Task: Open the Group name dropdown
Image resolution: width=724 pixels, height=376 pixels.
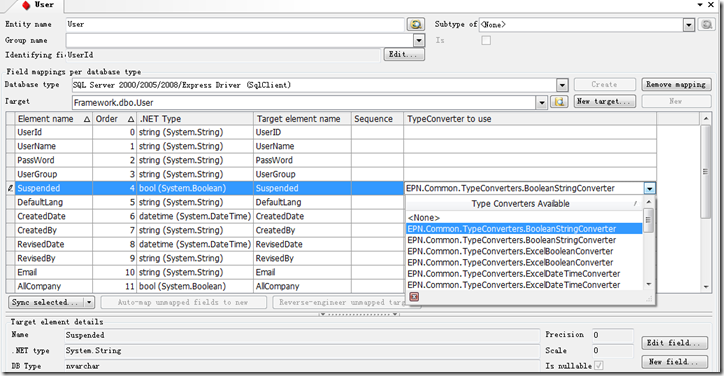Action: coord(419,40)
